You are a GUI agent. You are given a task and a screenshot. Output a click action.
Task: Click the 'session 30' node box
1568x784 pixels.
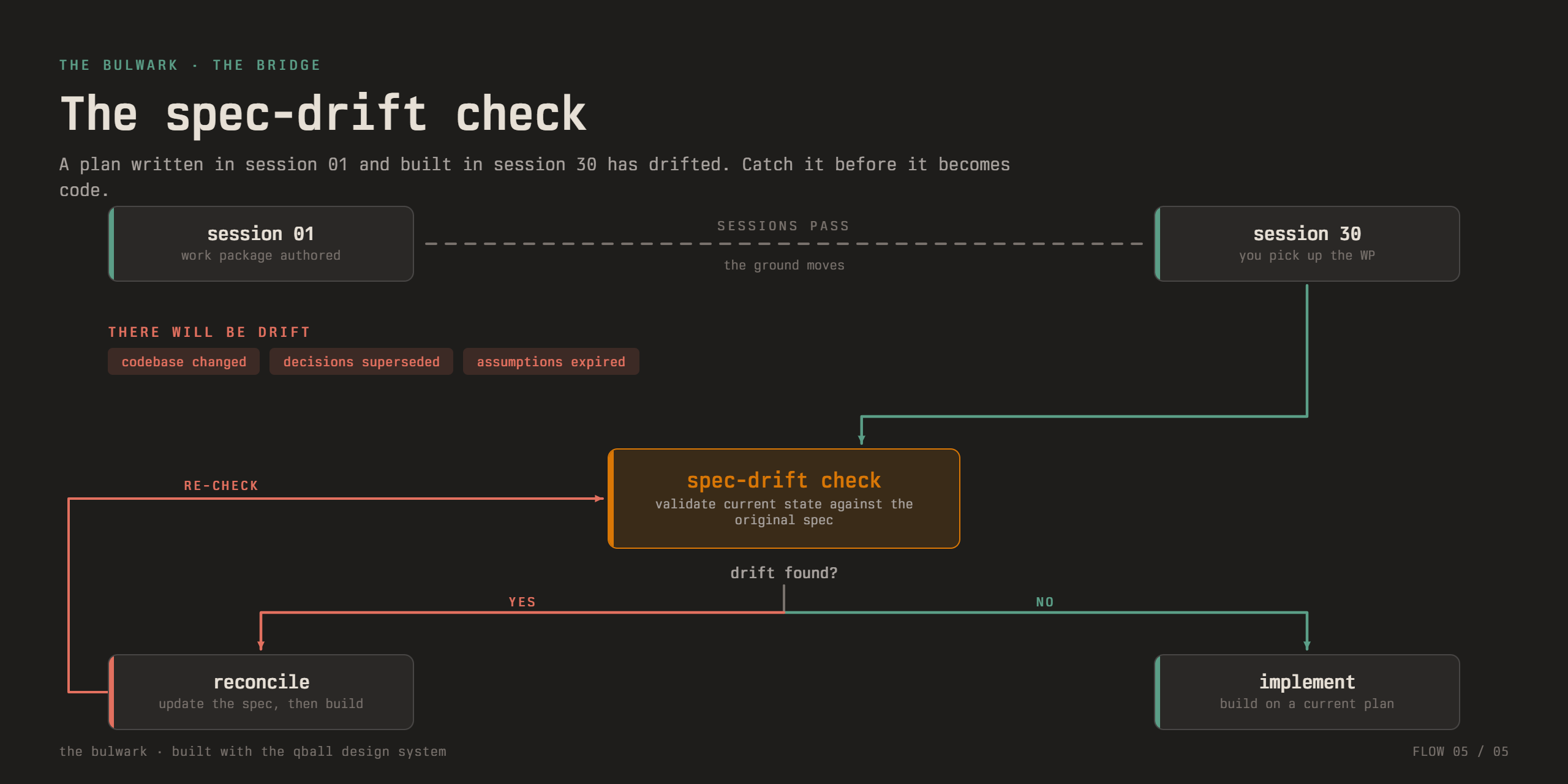(1307, 244)
